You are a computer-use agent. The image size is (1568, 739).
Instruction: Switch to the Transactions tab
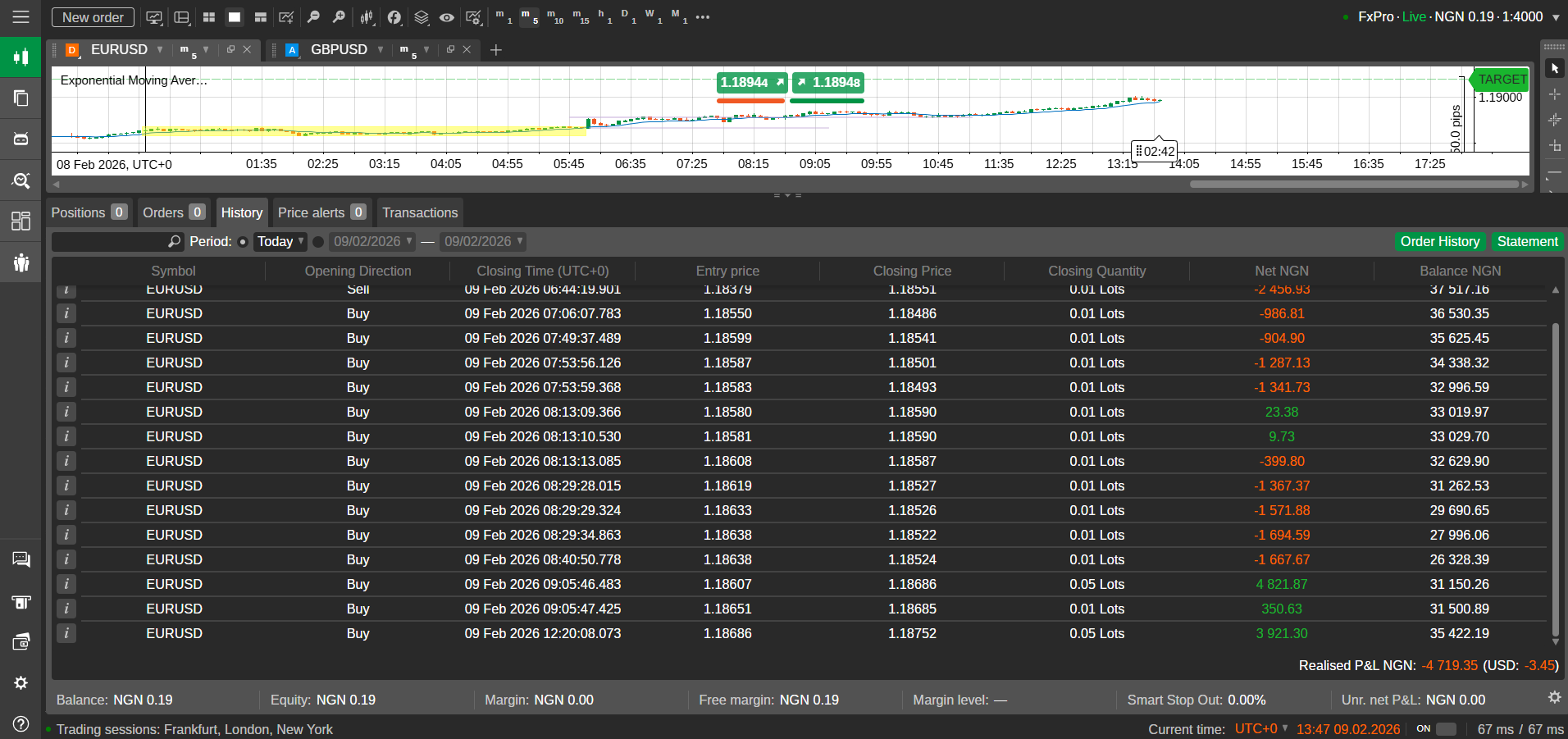(x=420, y=212)
